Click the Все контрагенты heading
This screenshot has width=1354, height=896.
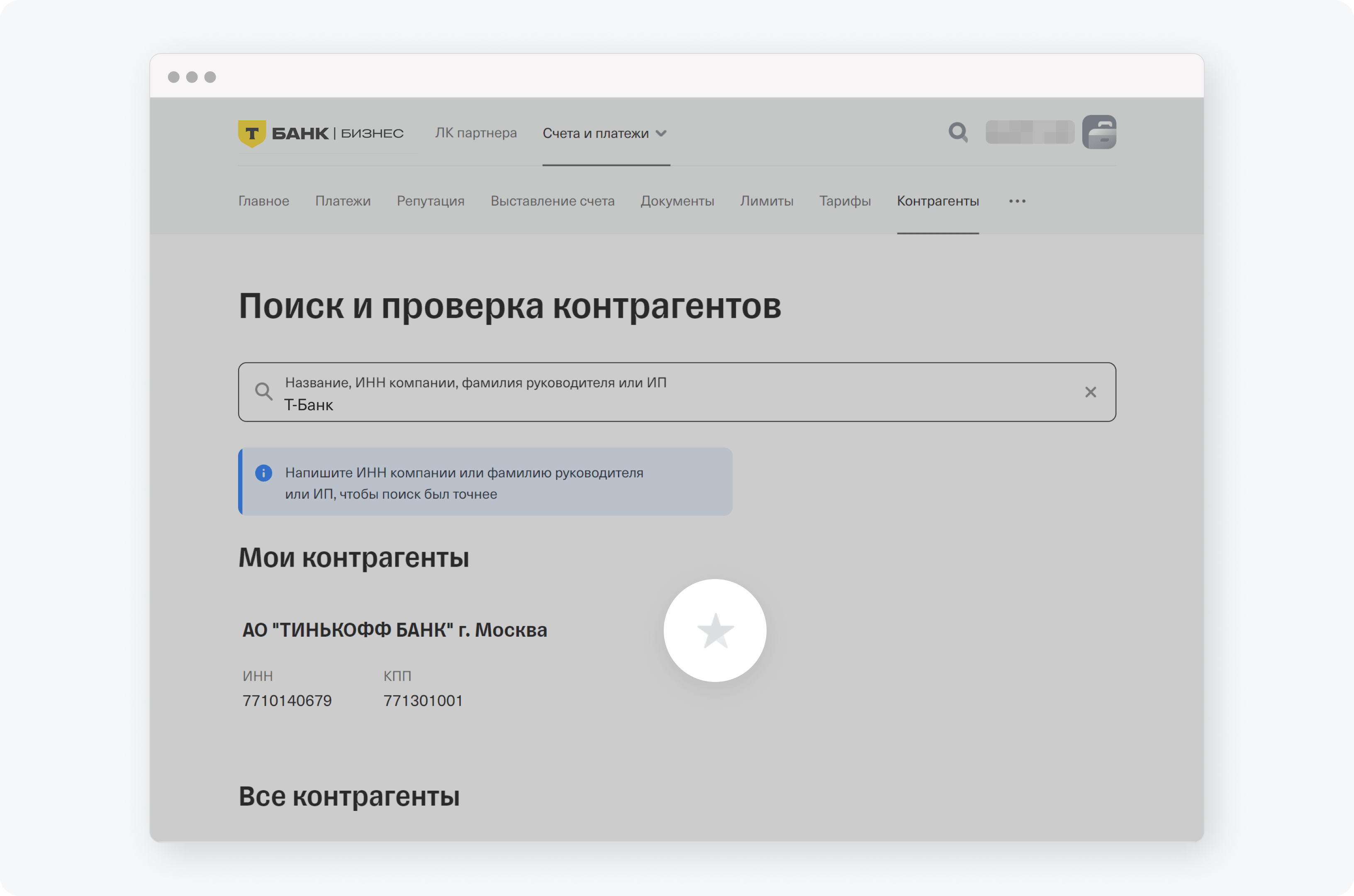(349, 796)
